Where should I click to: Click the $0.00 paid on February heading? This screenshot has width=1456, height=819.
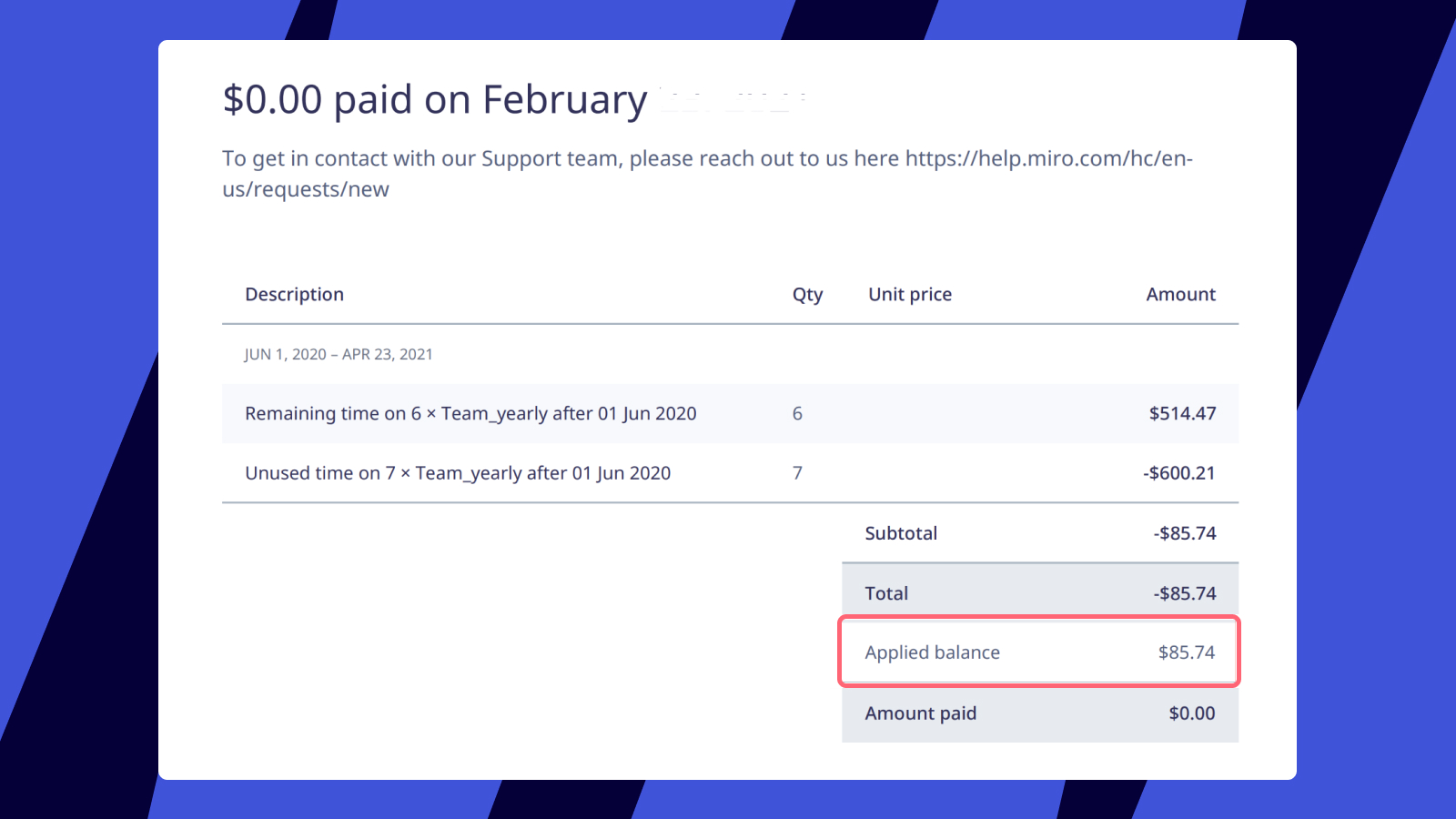tap(435, 99)
